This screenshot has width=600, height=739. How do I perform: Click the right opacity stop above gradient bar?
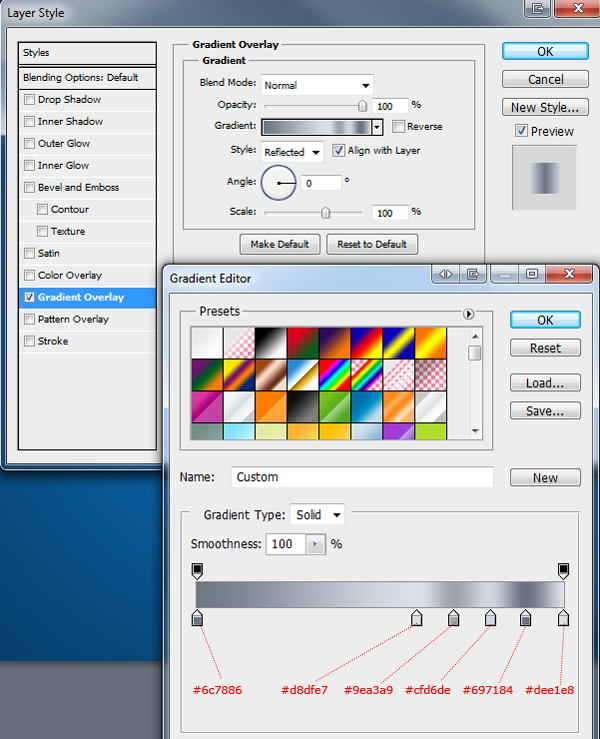click(x=563, y=571)
